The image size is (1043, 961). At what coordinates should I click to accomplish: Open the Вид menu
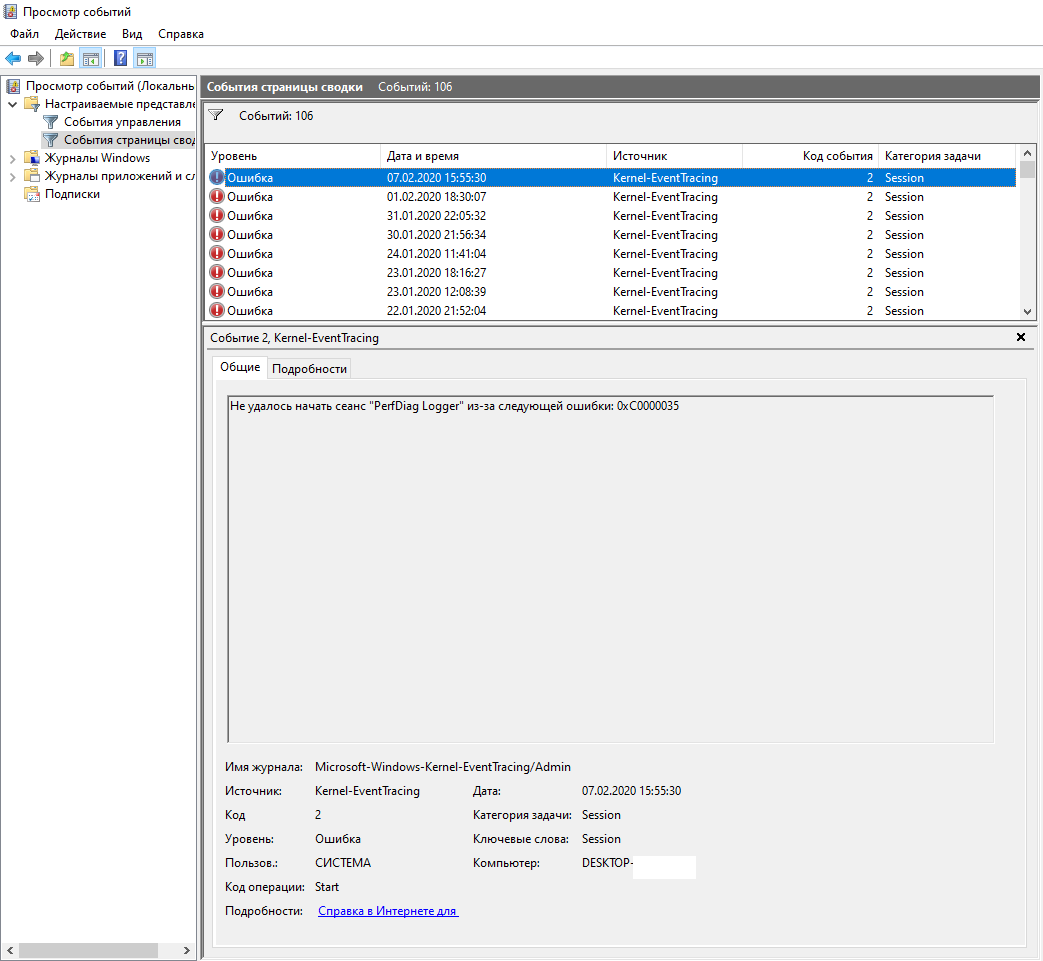tap(132, 34)
